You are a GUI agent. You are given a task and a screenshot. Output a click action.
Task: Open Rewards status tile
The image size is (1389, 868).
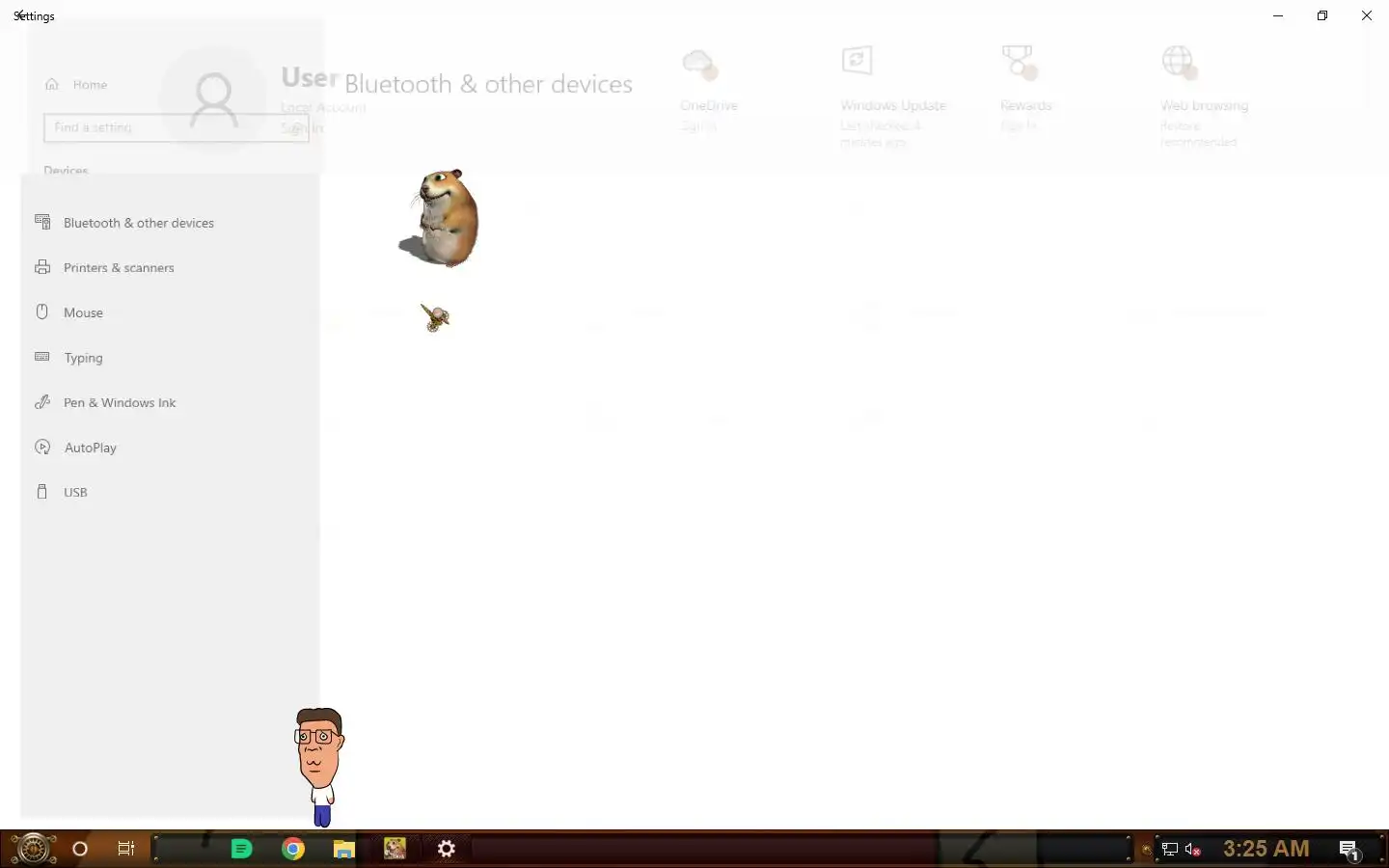[1025, 89]
